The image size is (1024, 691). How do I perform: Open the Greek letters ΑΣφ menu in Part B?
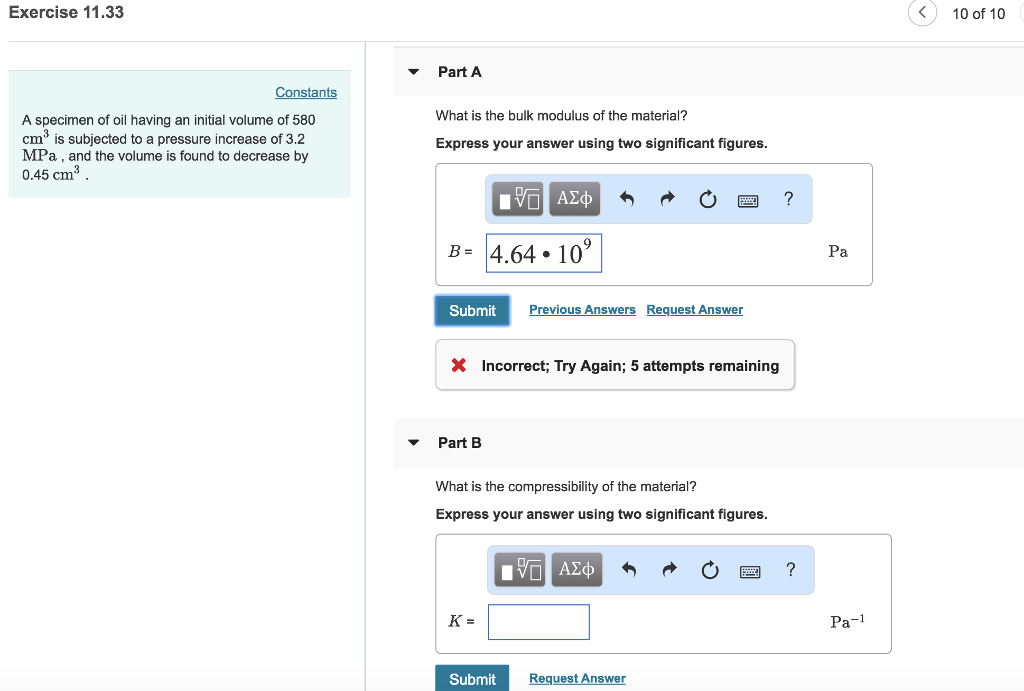[x=576, y=569]
